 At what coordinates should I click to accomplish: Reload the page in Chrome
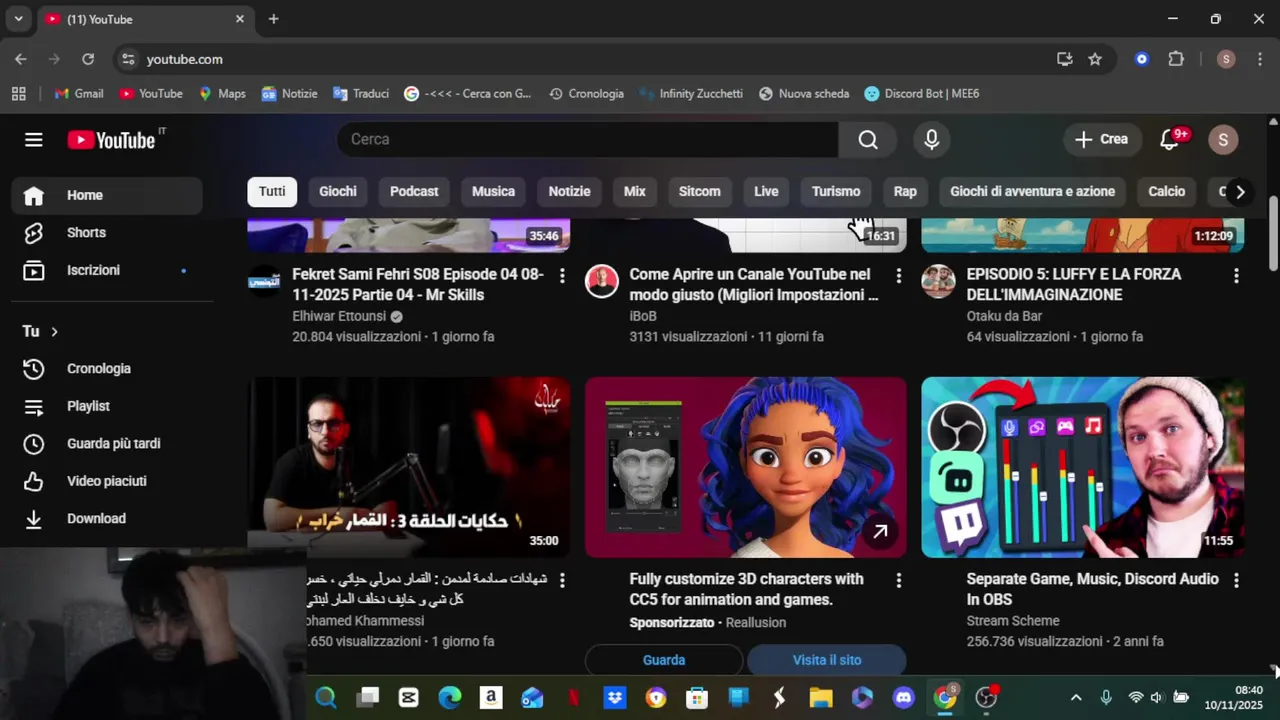pos(88,59)
